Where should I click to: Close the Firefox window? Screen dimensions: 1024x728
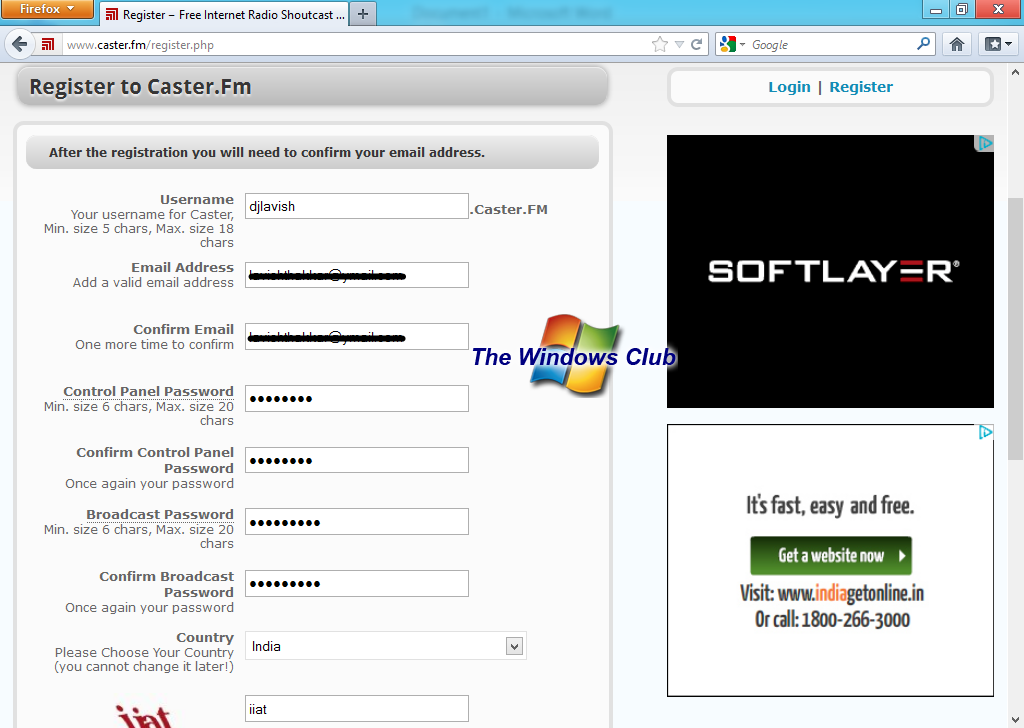tap(998, 9)
